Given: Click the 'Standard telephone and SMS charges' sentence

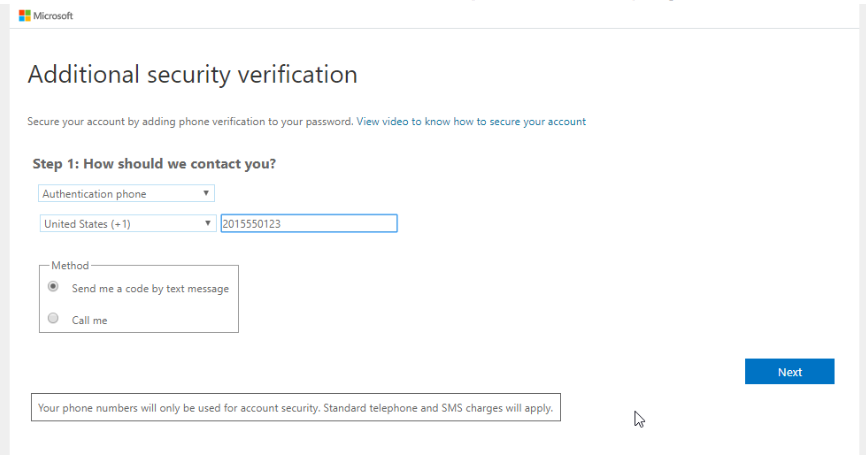Looking at the screenshot, I should pyautogui.click(x=438, y=408).
